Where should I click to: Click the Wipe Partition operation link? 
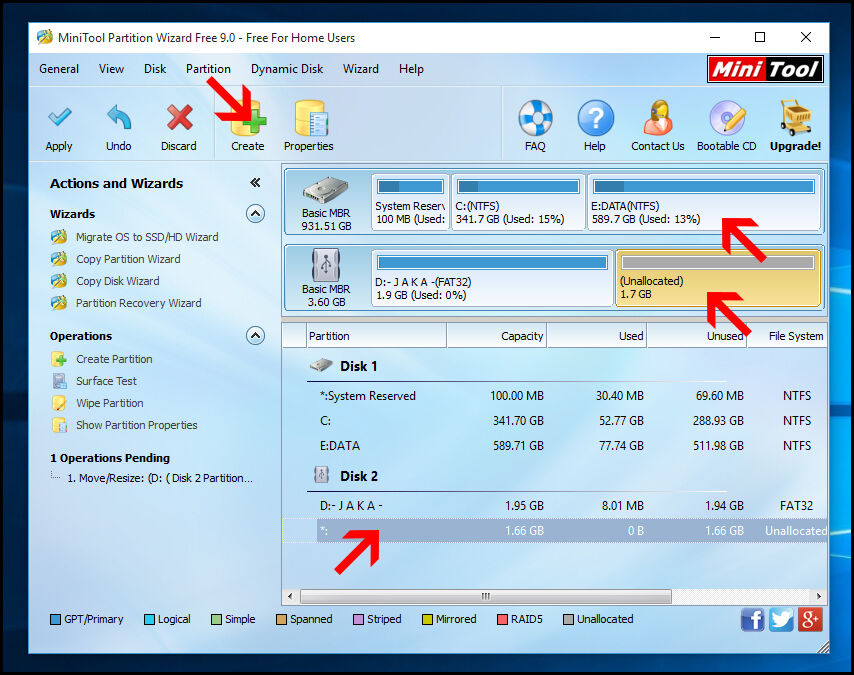(x=109, y=403)
